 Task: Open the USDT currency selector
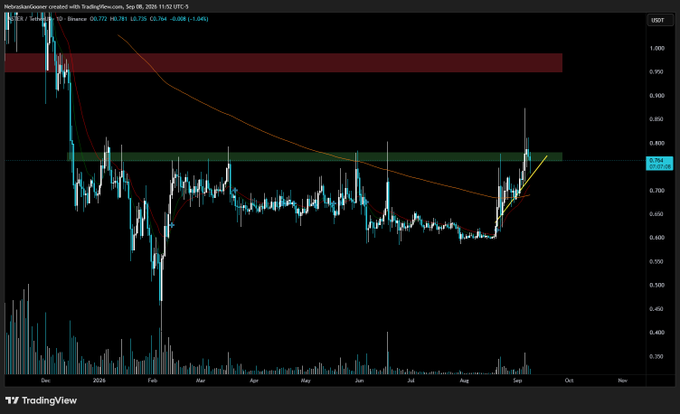[x=658, y=20]
